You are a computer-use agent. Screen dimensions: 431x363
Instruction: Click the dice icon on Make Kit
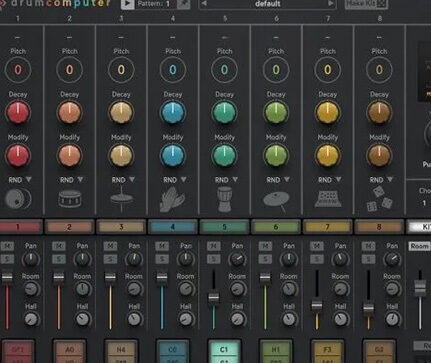click(382, 4)
